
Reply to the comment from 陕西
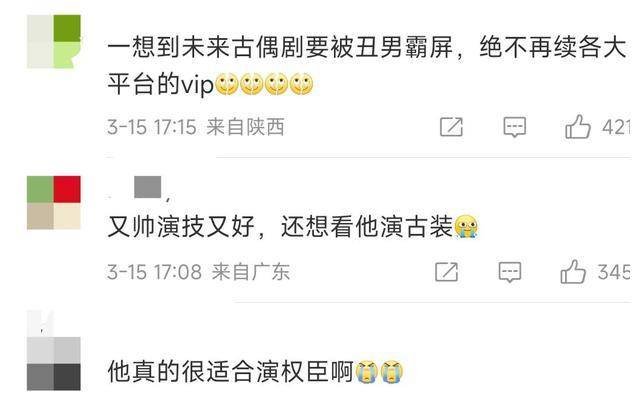[514, 127]
